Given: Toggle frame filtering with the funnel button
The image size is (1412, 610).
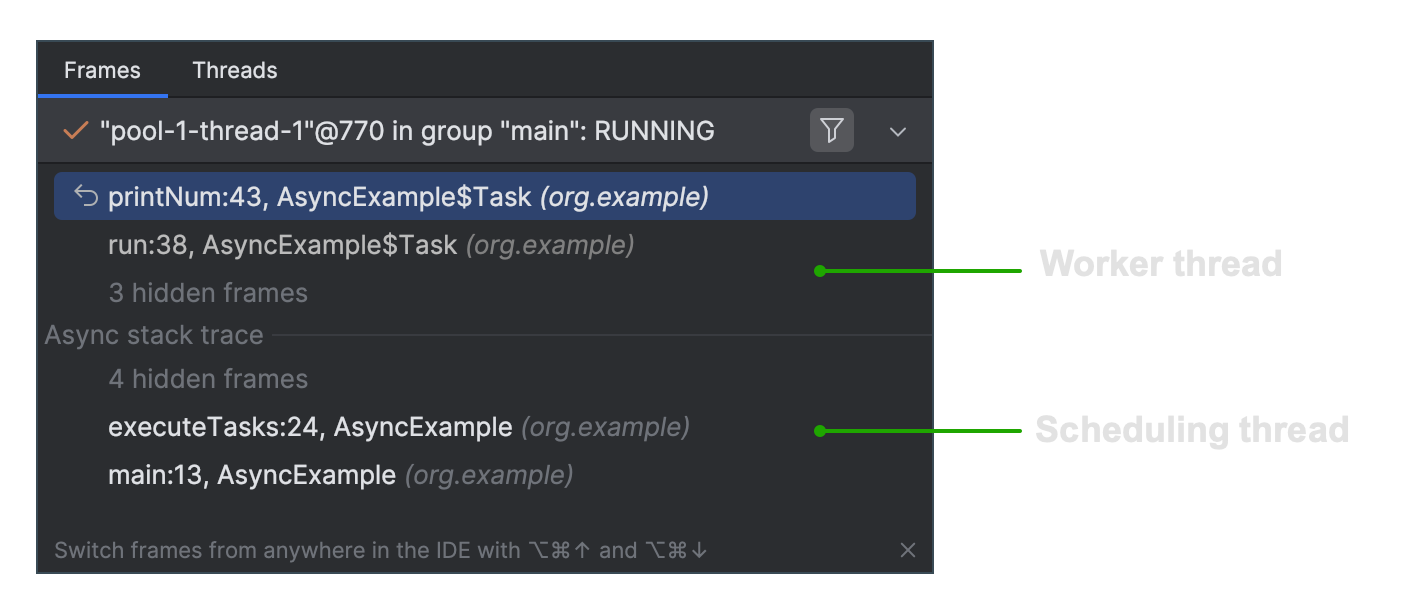Looking at the screenshot, I should (x=831, y=130).
